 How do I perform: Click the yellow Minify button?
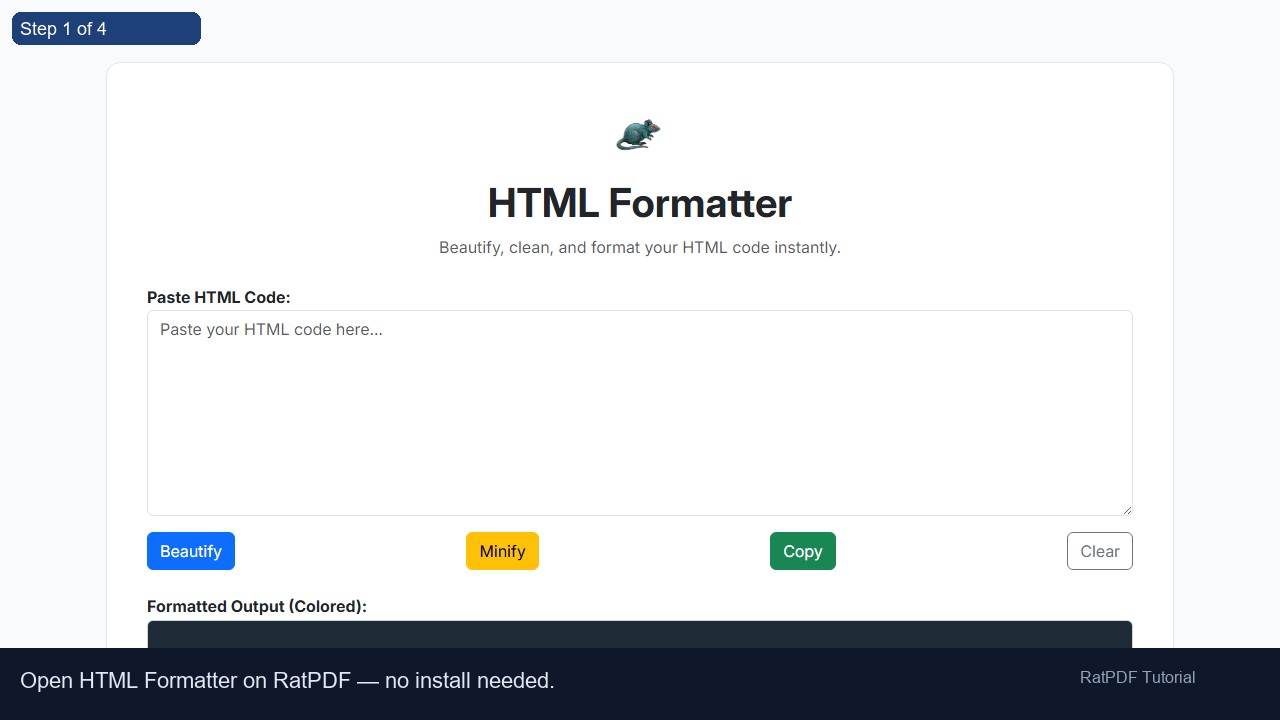502,551
